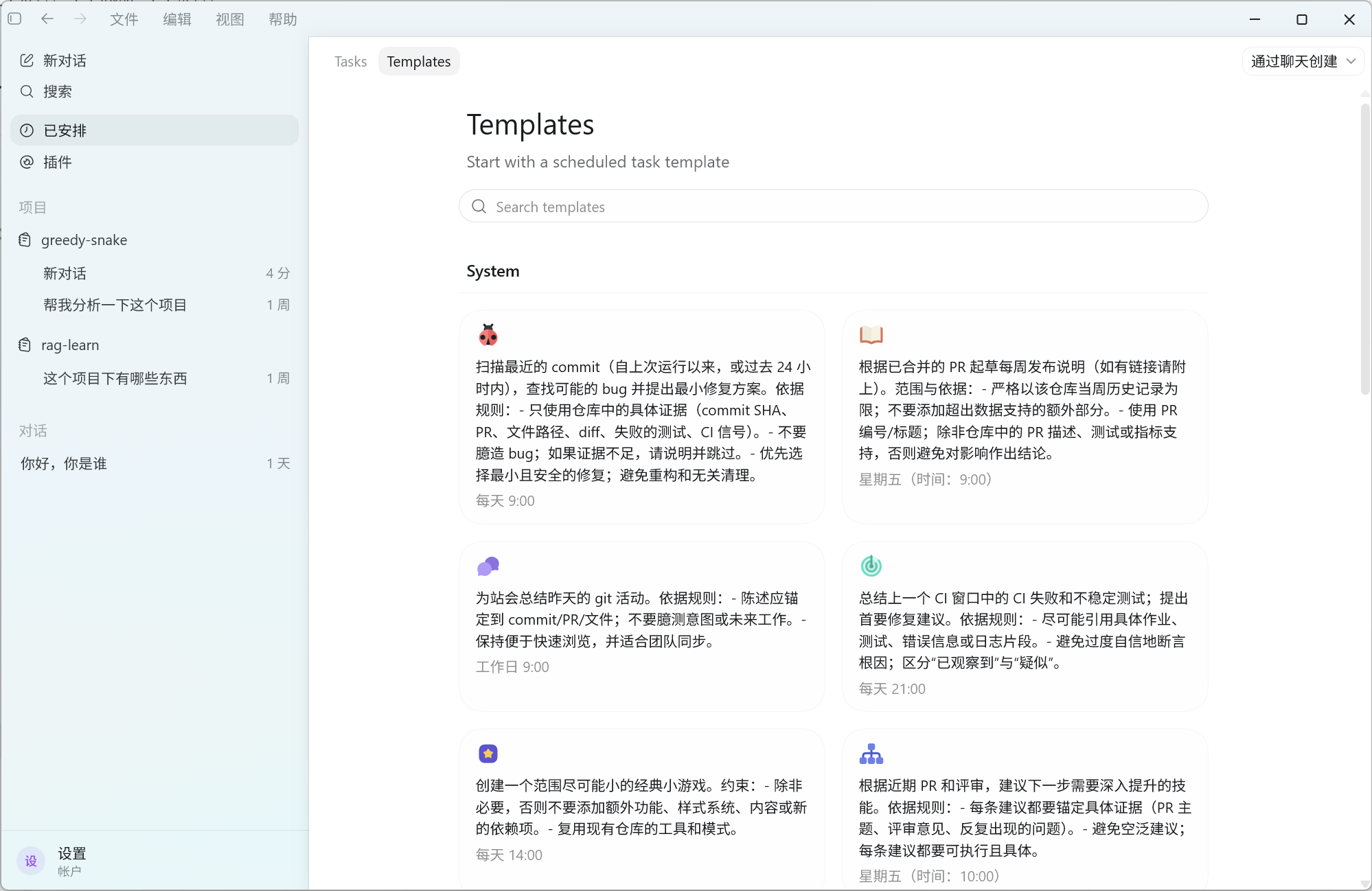Click the greedy-snake project icon
Screen dimensions: 1372x891
point(25,240)
